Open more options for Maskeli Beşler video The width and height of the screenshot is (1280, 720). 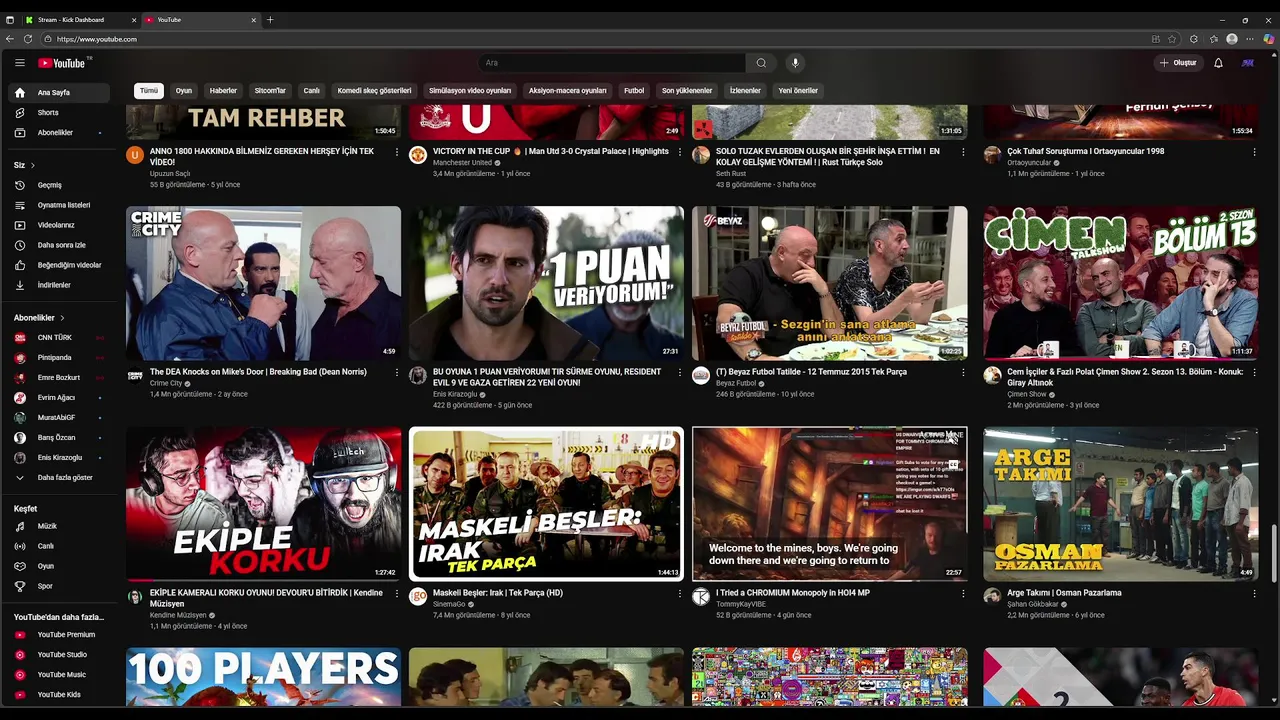[x=680, y=593]
